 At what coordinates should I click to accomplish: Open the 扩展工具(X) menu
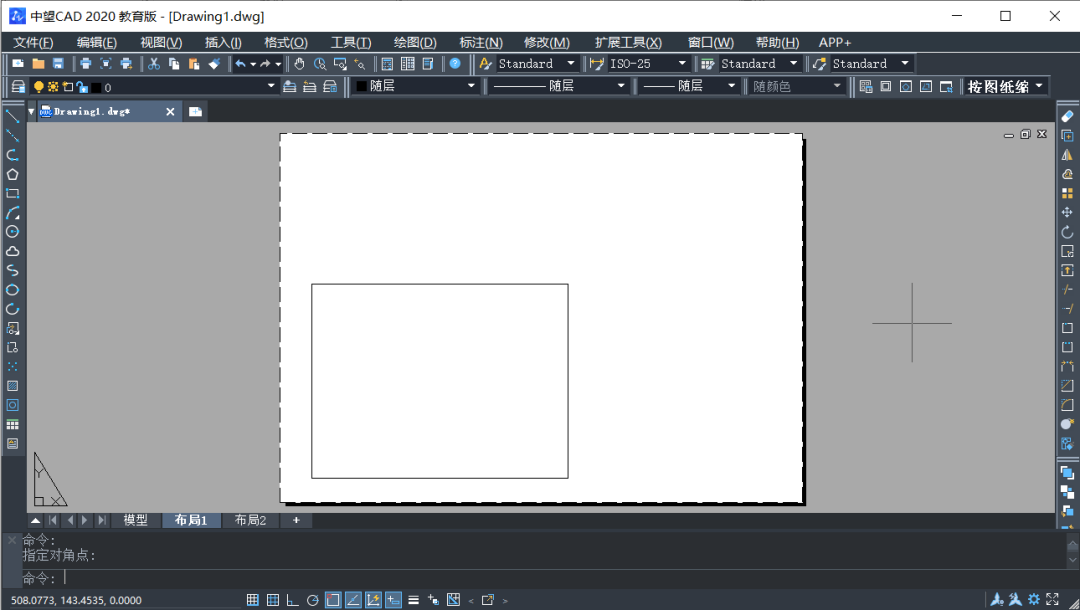point(628,43)
